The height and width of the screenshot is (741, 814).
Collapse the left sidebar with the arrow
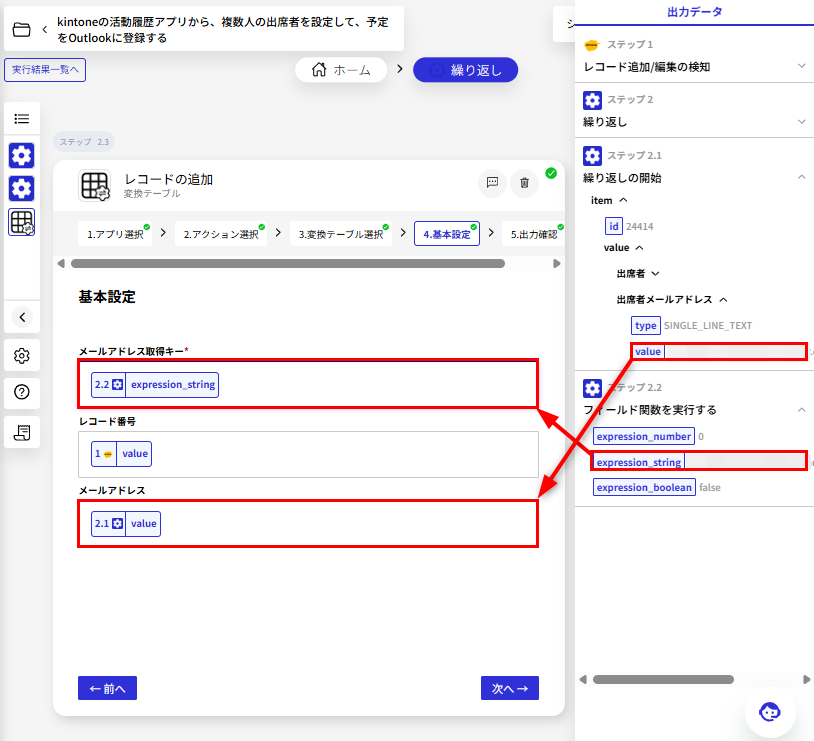pyautogui.click(x=22, y=317)
